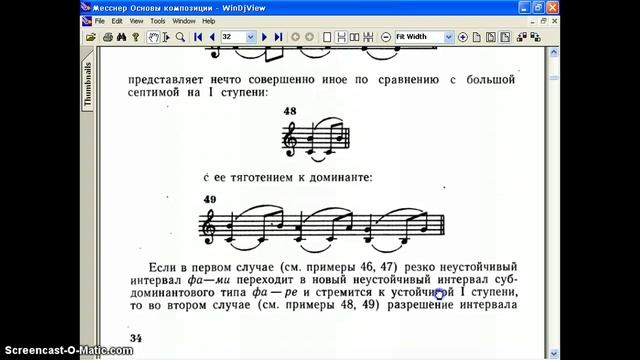
Task: Click page number 34 at bottom
Action: (136, 338)
